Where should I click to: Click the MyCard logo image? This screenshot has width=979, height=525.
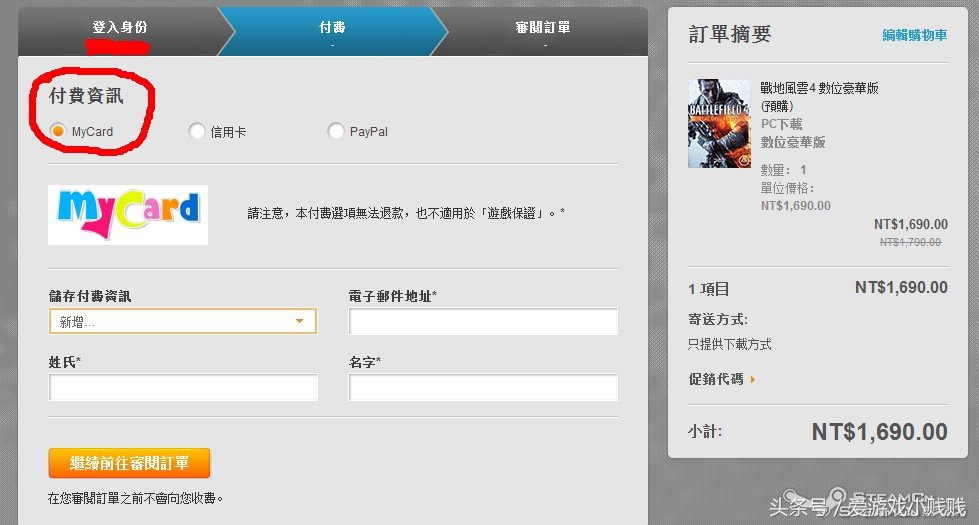pos(128,215)
